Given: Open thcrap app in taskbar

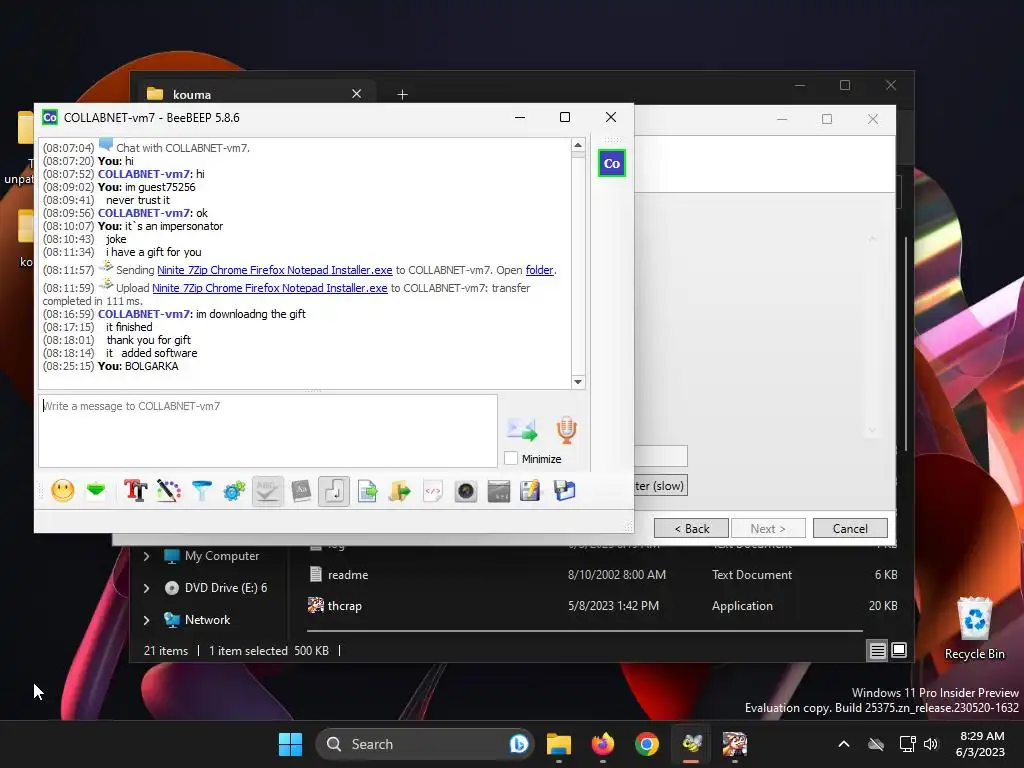Looking at the screenshot, I should pyautogui.click(x=735, y=744).
